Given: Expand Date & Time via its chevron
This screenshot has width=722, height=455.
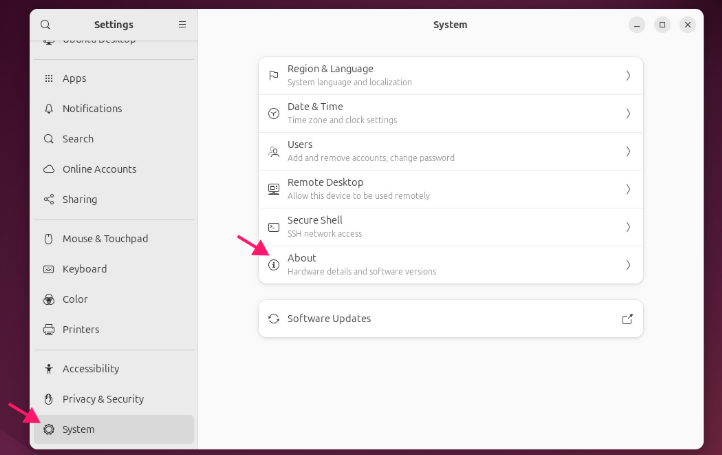Looking at the screenshot, I should click(628, 113).
